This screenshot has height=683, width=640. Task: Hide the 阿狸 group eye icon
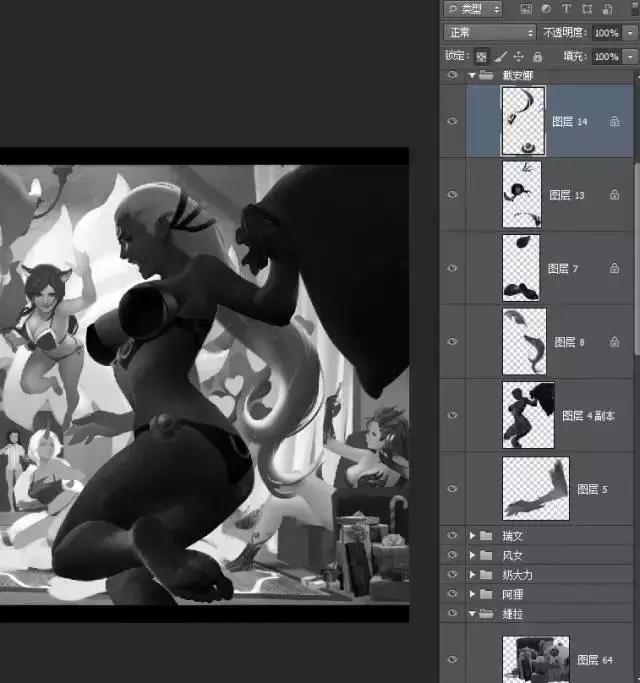coord(452,594)
